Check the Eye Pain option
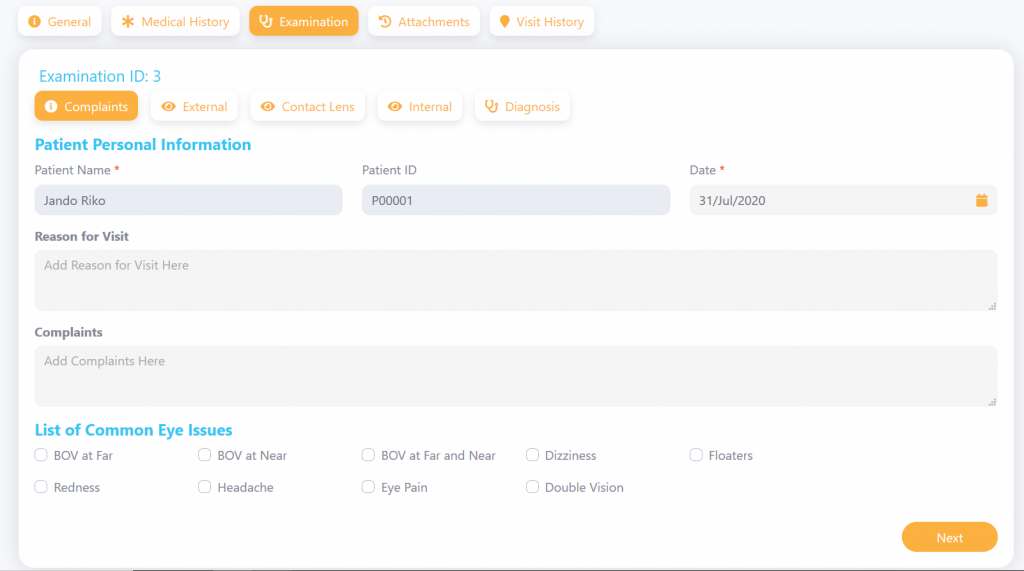 point(368,487)
